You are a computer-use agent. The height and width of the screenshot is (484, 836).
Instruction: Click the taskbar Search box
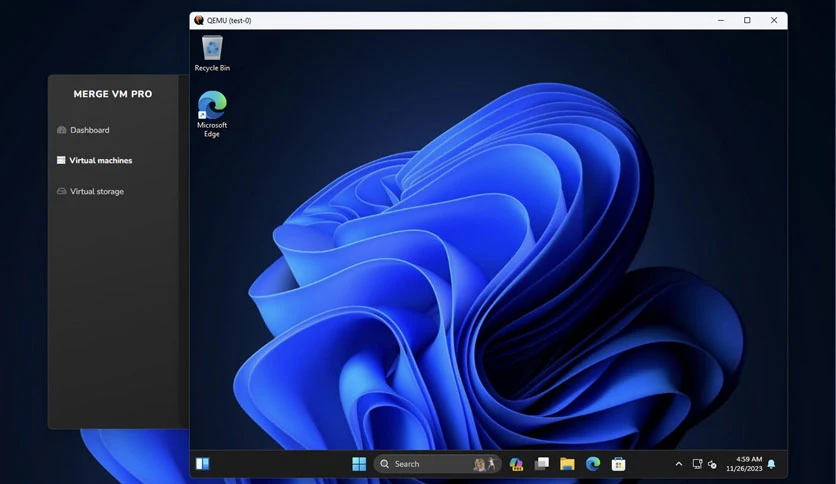(437, 464)
